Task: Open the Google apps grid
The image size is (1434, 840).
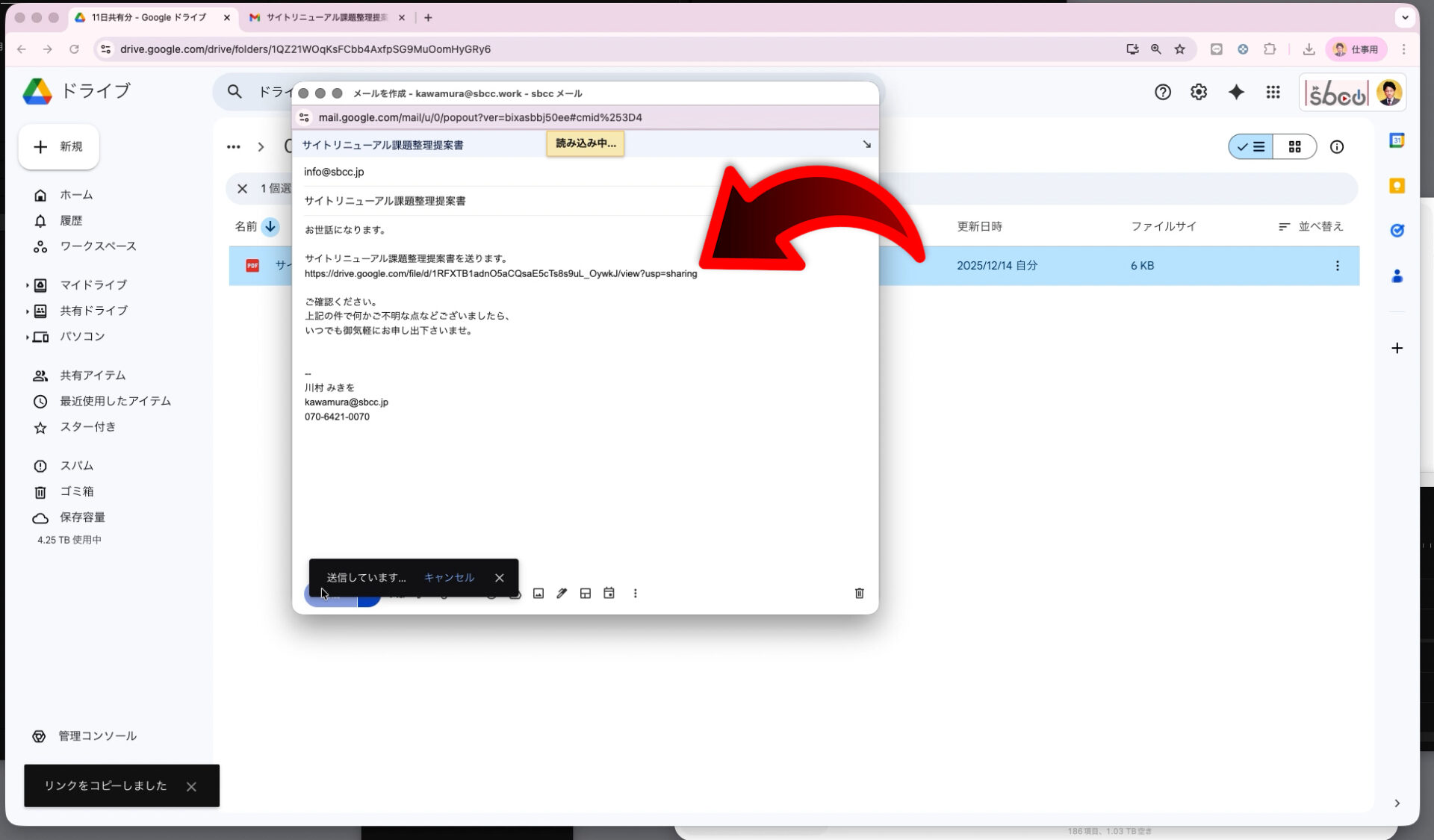Action: pos(1273,92)
